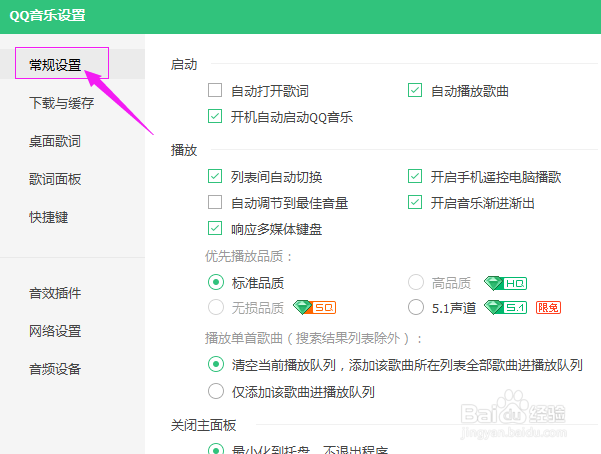This screenshot has height=454, width=601.
Task: Click the green 5.1 diamond badge
Action: pyautogui.click(x=506, y=308)
